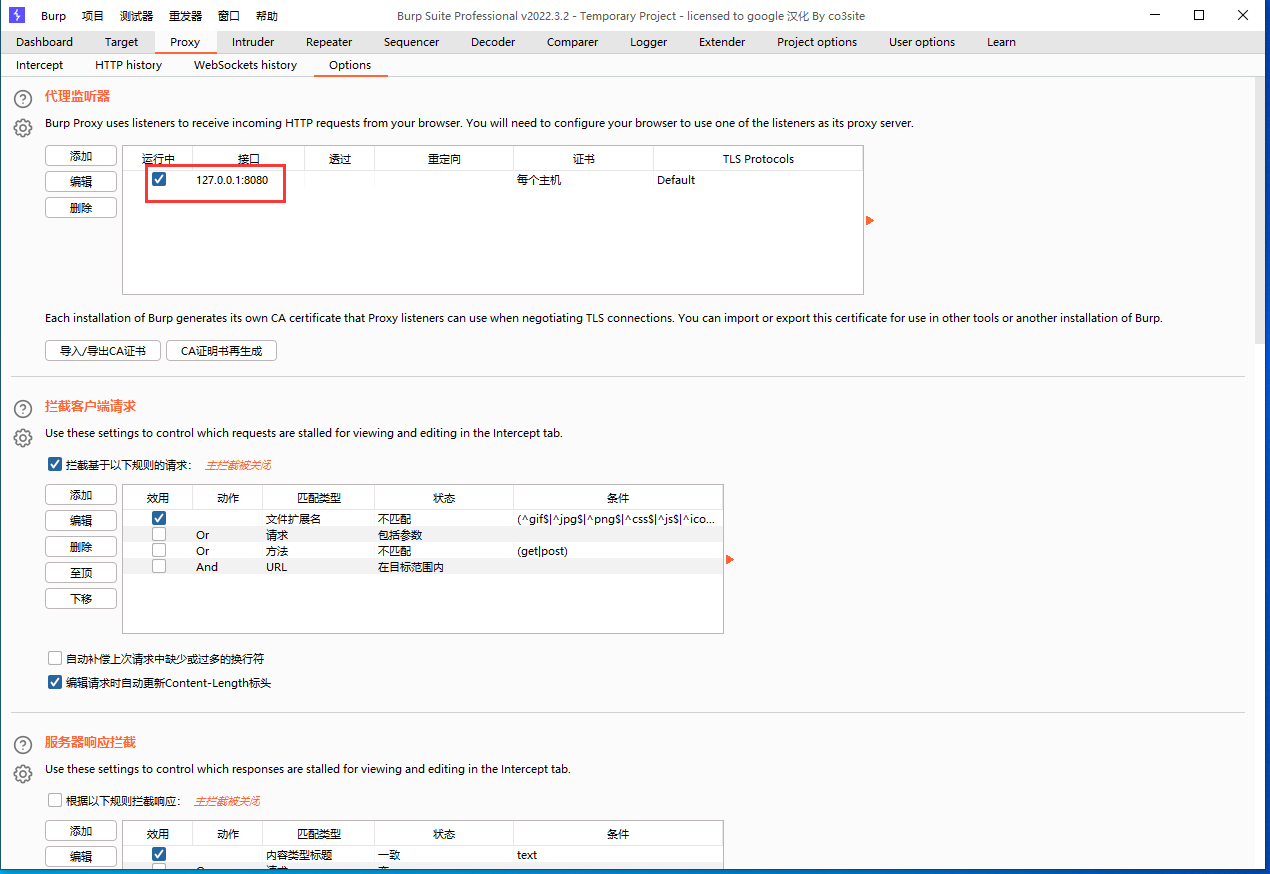Click the 证书 column header in listeners table

[583, 159]
